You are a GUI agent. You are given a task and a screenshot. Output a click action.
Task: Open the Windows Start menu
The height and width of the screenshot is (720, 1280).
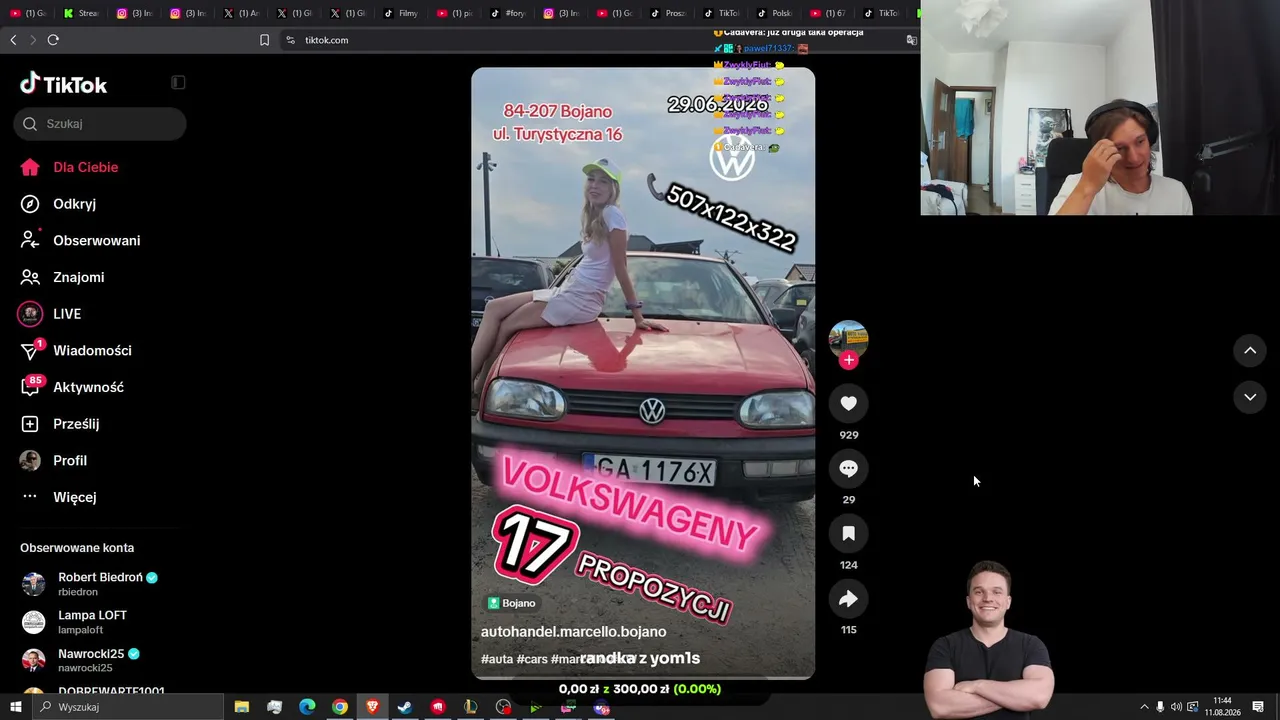click(15, 707)
